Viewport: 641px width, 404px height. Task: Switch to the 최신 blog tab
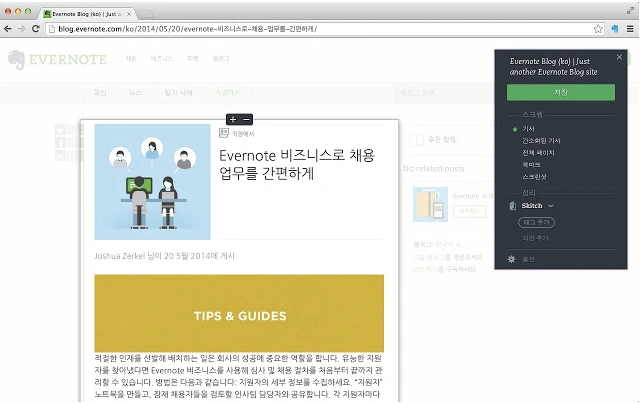100,93
